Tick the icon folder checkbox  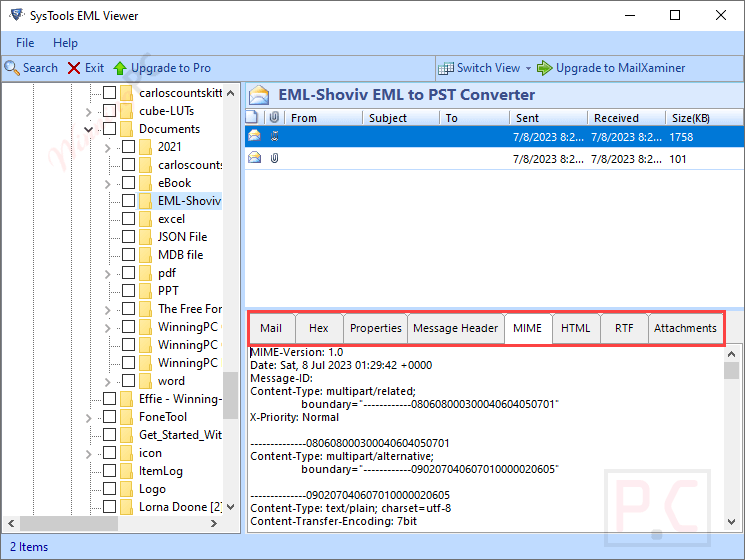110,453
